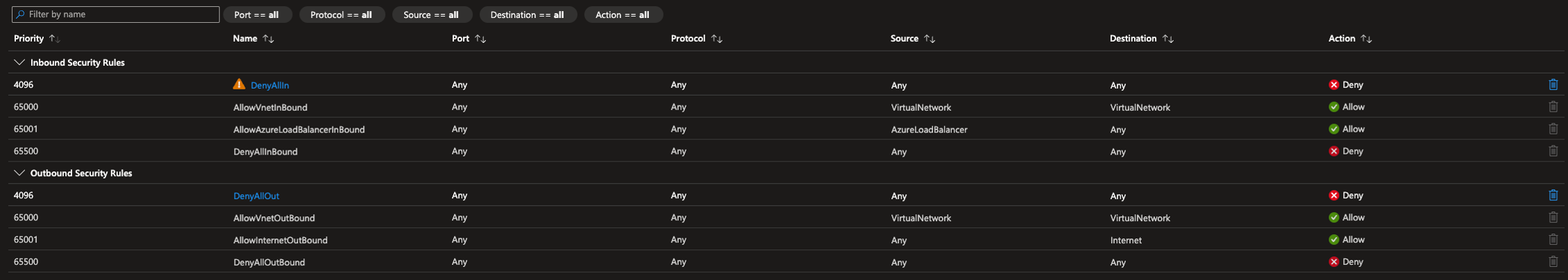Screen dimensions: 1568x280
Task: Open the Source filter pill
Action: (x=431, y=15)
